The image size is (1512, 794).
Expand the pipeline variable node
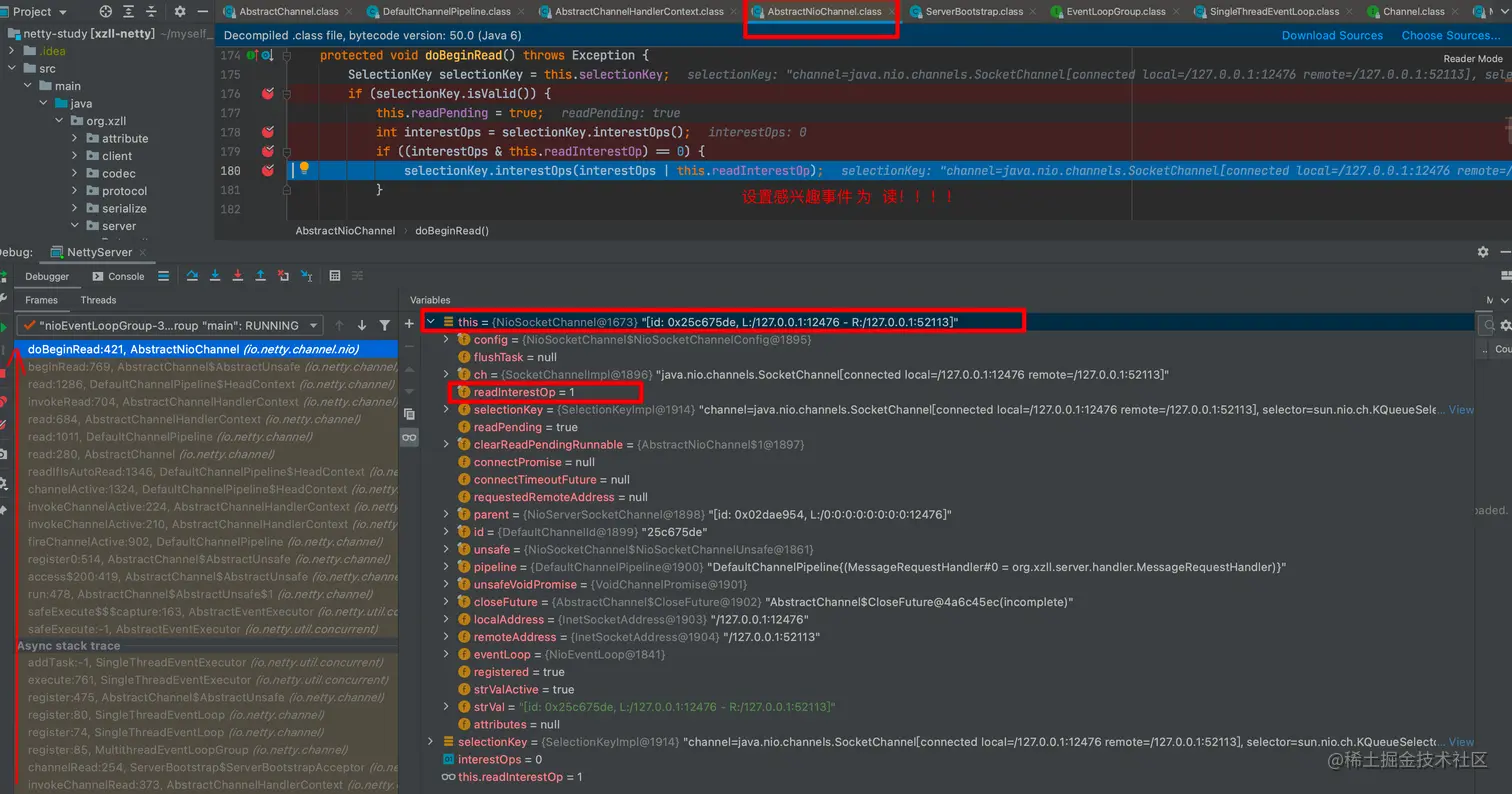tap(446, 567)
